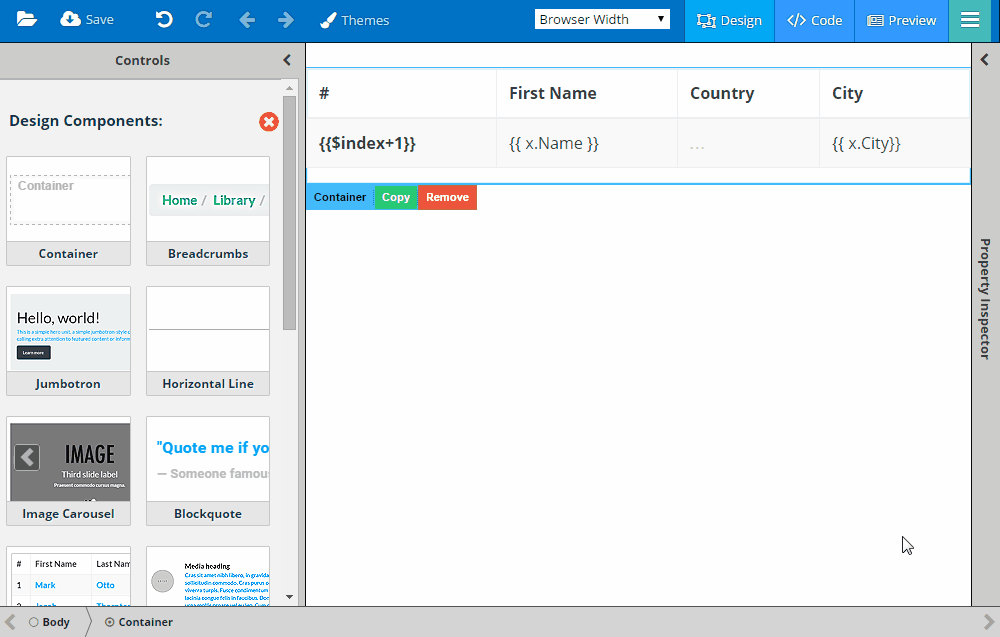Redo the last change

[203, 19]
